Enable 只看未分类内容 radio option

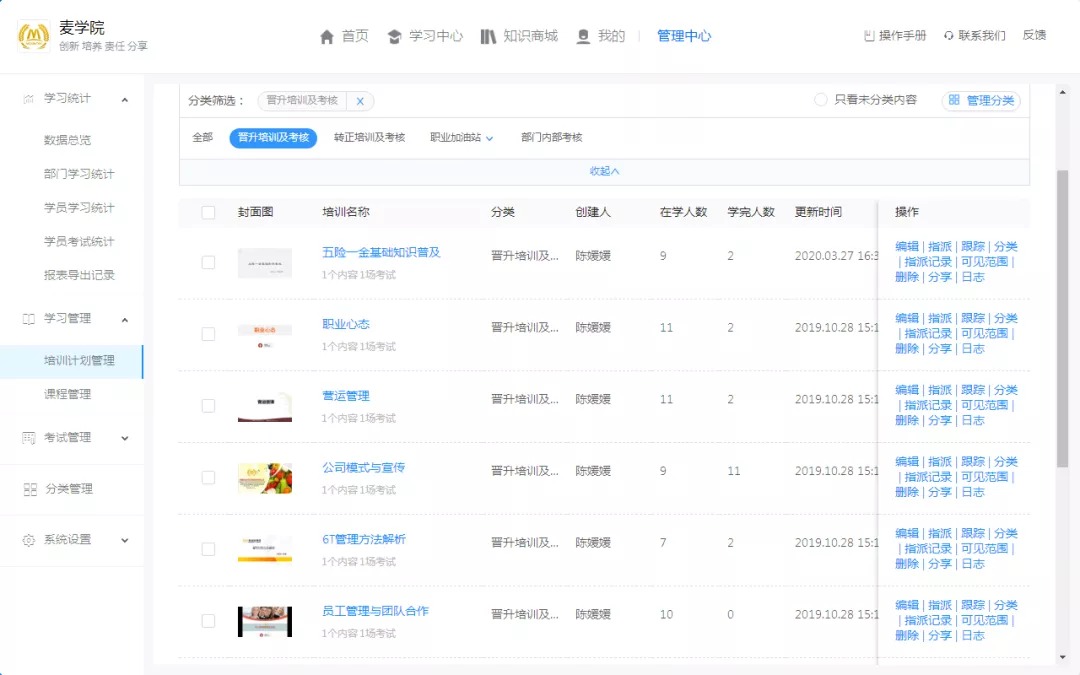click(x=821, y=100)
